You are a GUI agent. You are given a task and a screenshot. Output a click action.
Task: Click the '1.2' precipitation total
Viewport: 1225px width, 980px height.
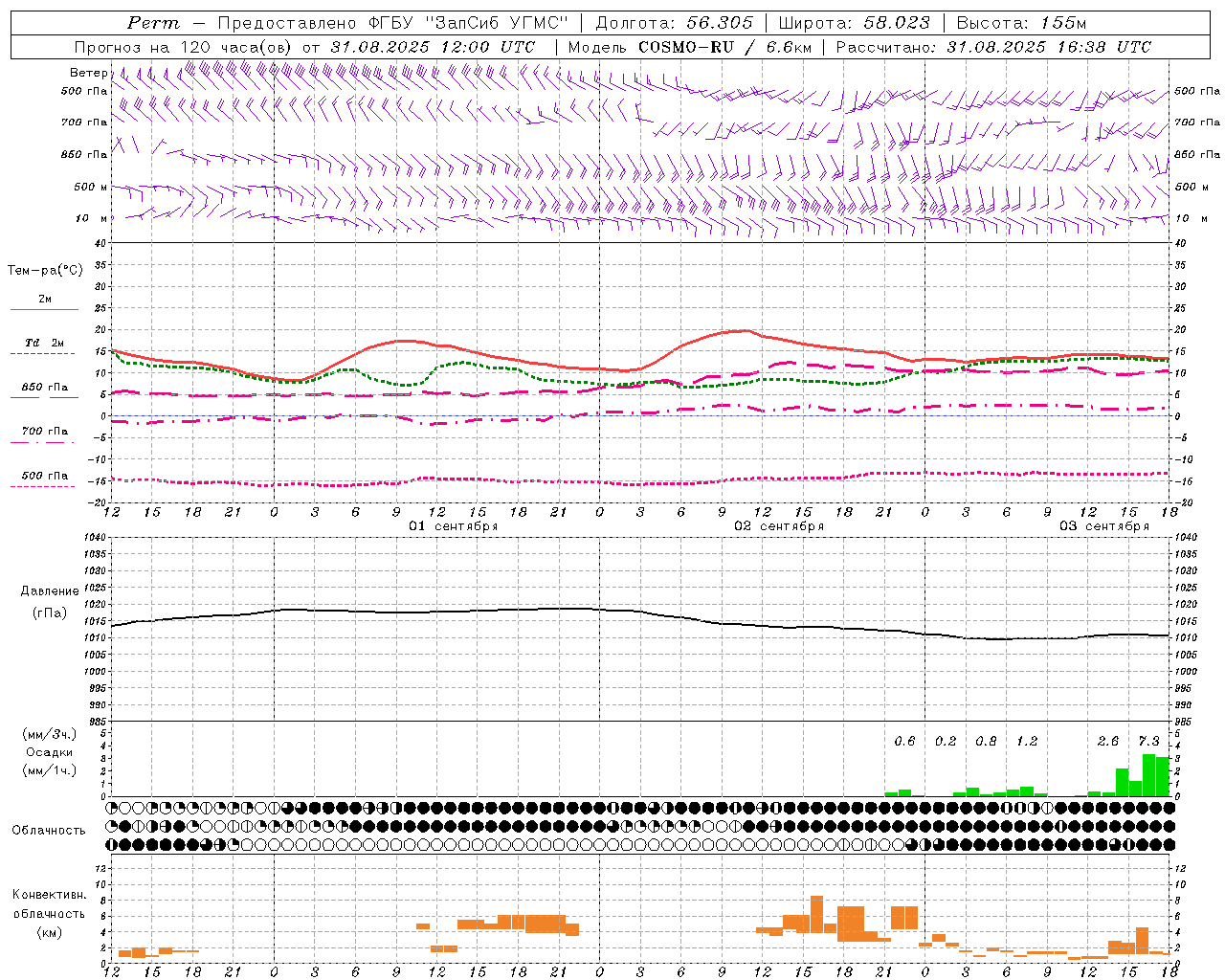[1027, 742]
